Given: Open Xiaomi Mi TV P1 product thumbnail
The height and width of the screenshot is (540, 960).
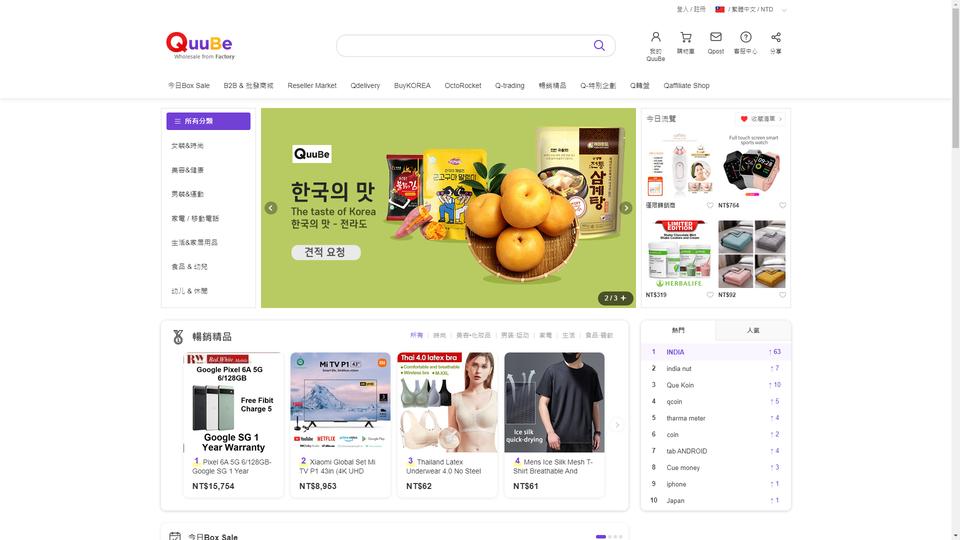Looking at the screenshot, I should [340, 402].
